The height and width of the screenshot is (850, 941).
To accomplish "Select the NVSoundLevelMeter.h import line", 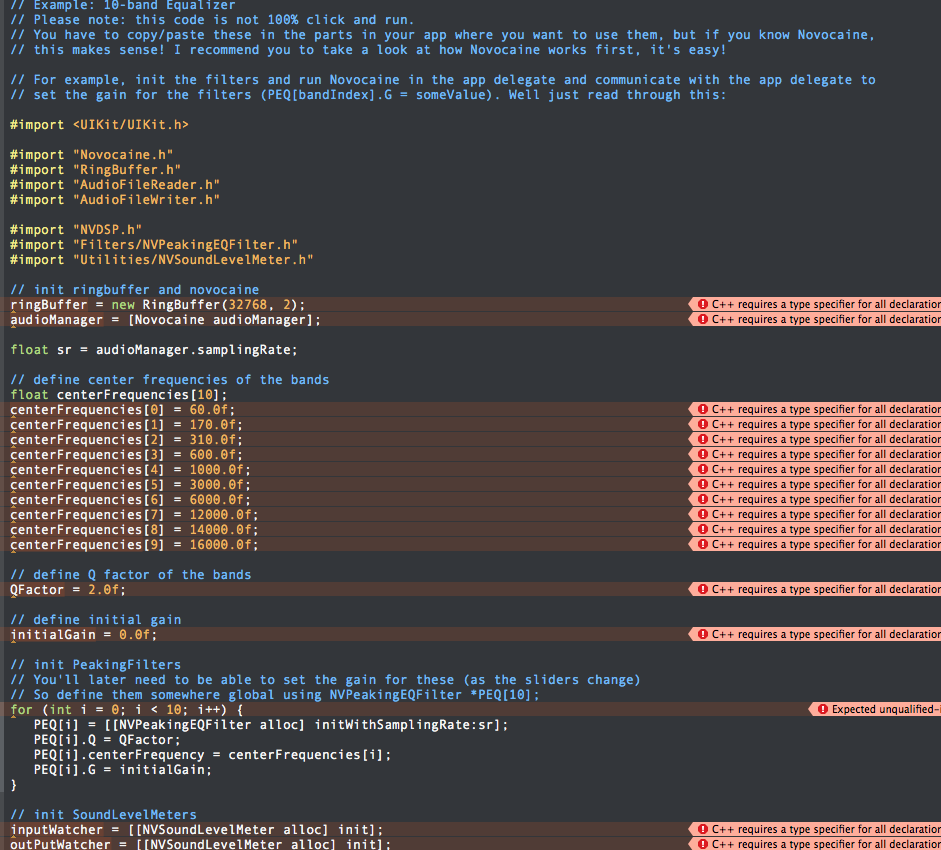I will coord(162,260).
